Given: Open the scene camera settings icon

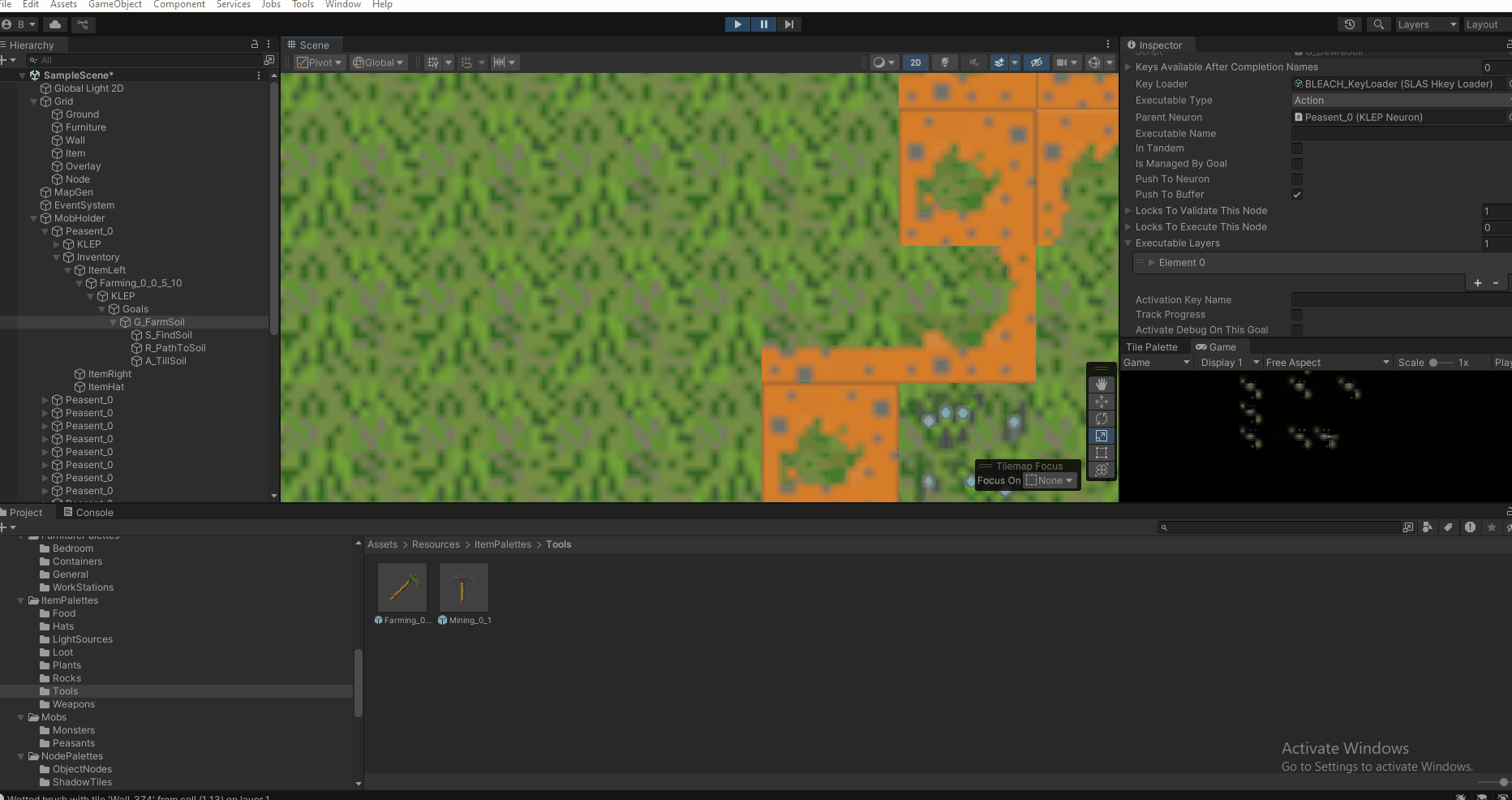Looking at the screenshot, I should pyautogui.click(x=1062, y=62).
